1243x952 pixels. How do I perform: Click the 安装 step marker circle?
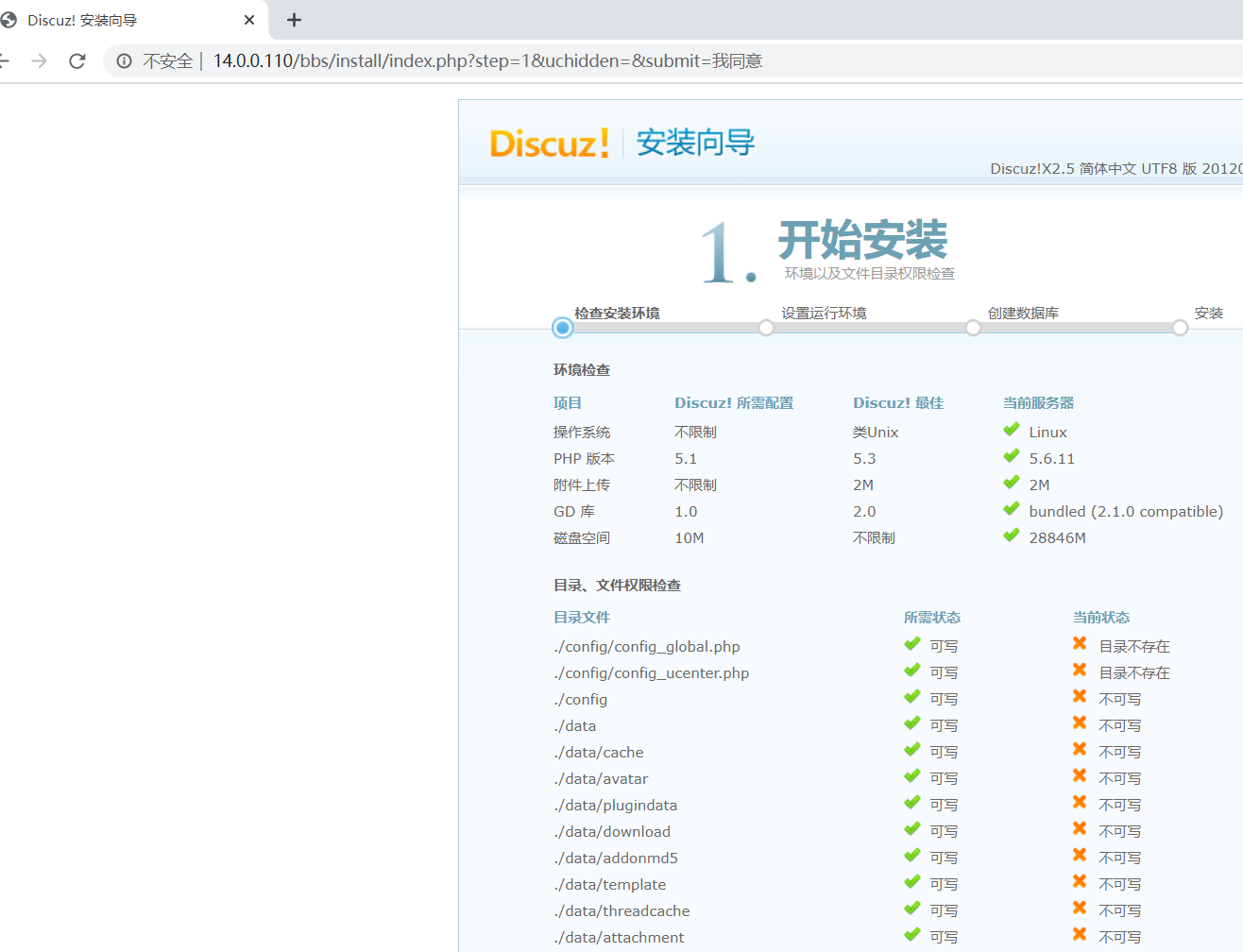(1180, 328)
